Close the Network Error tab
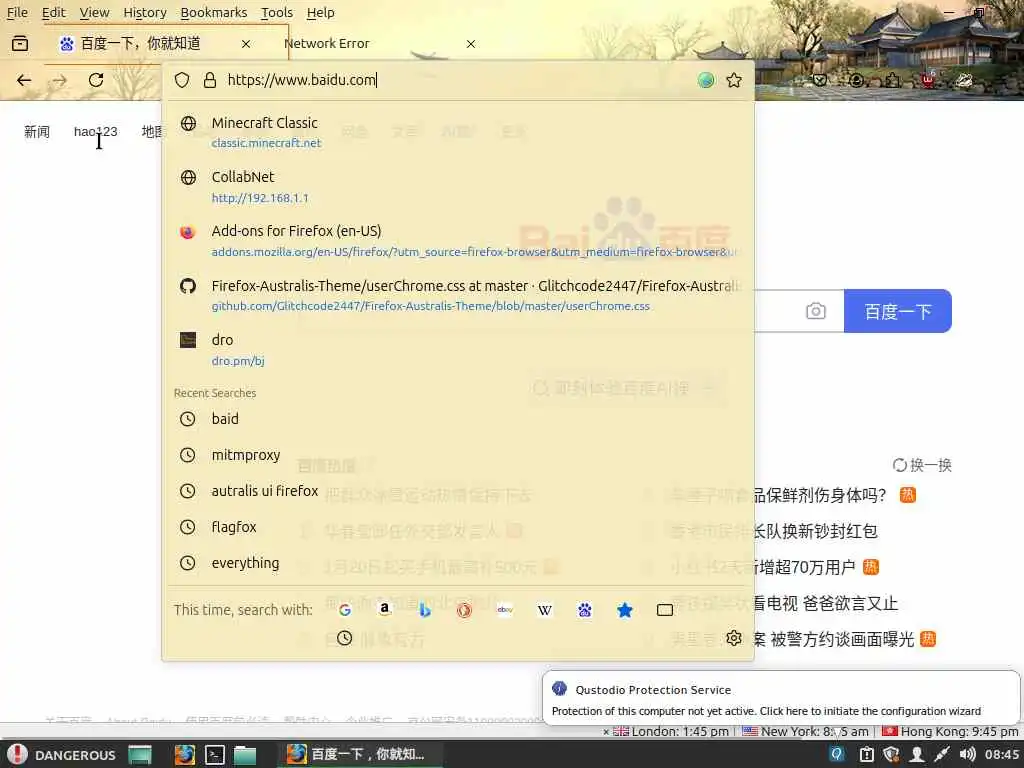The image size is (1024, 768). (x=471, y=44)
